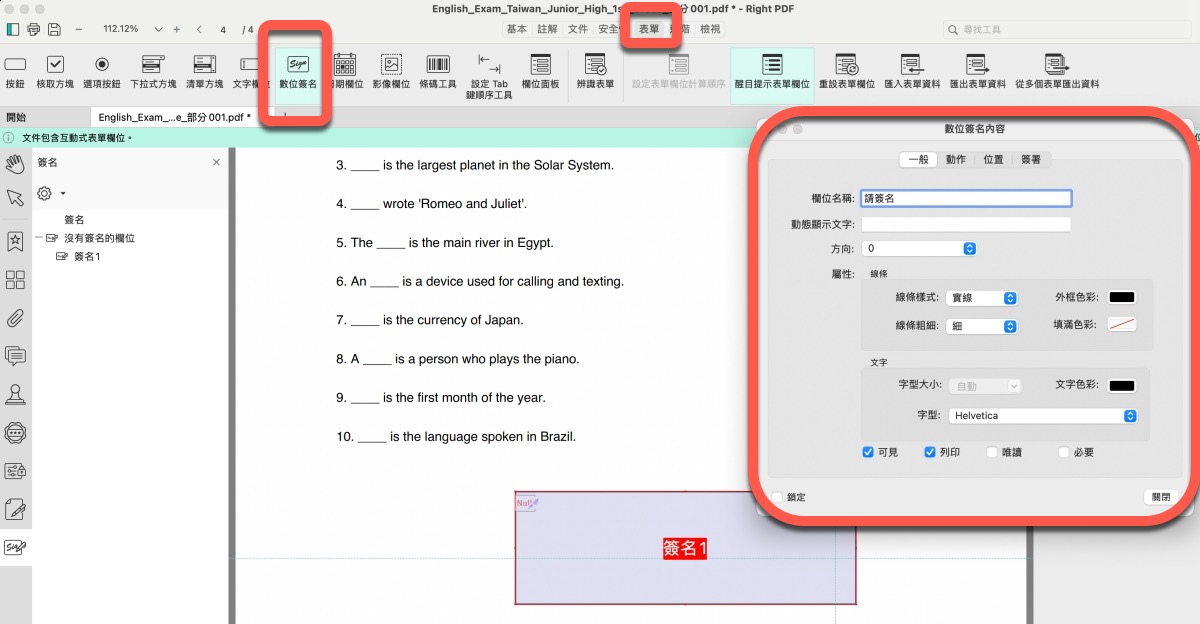Select the arrow selection tool in sidebar
The width and height of the screenshot is (1200, 624).
click(x=15, y=197)
